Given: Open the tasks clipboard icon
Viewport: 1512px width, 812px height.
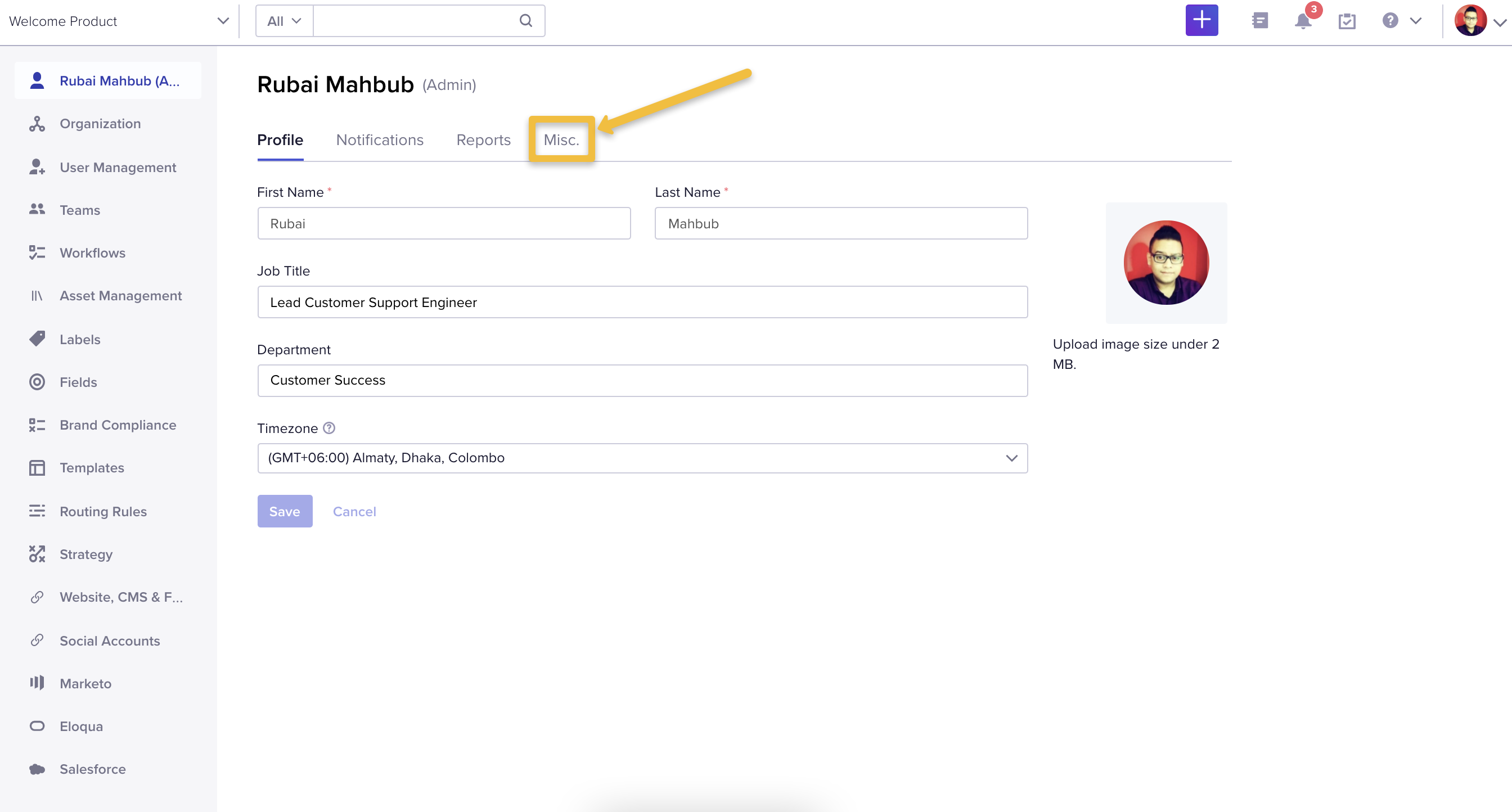Looking at the screenshot, I should tap(1347, 21).
